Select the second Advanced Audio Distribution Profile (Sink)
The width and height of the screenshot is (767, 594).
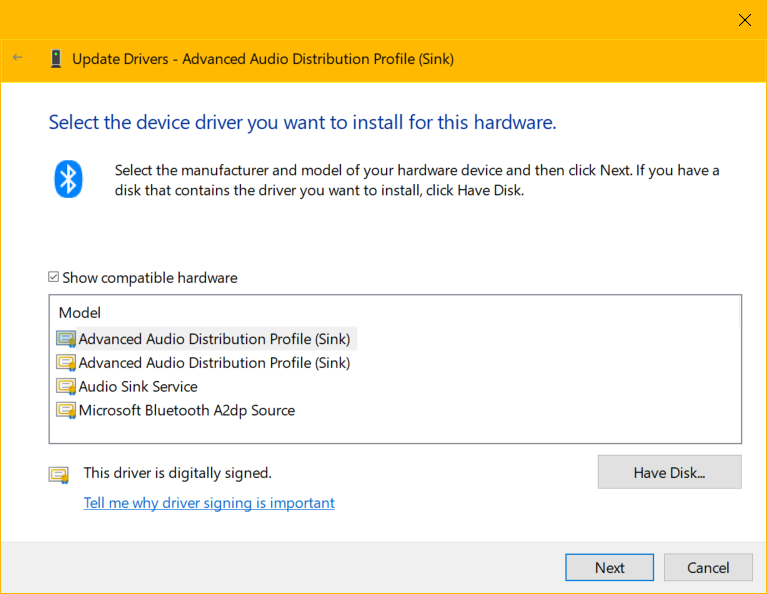click(214, 363)
